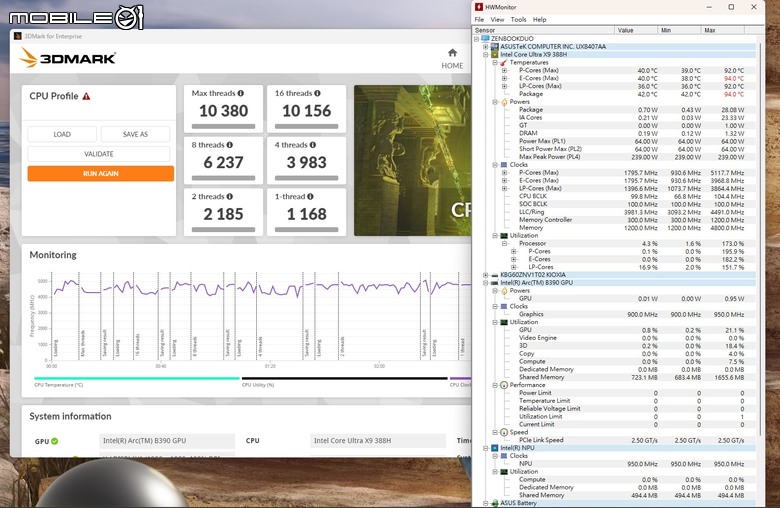This screenshot has height=508, width=780.
Task: Click the CPU Utility legend line
Action: click(344, 378)
